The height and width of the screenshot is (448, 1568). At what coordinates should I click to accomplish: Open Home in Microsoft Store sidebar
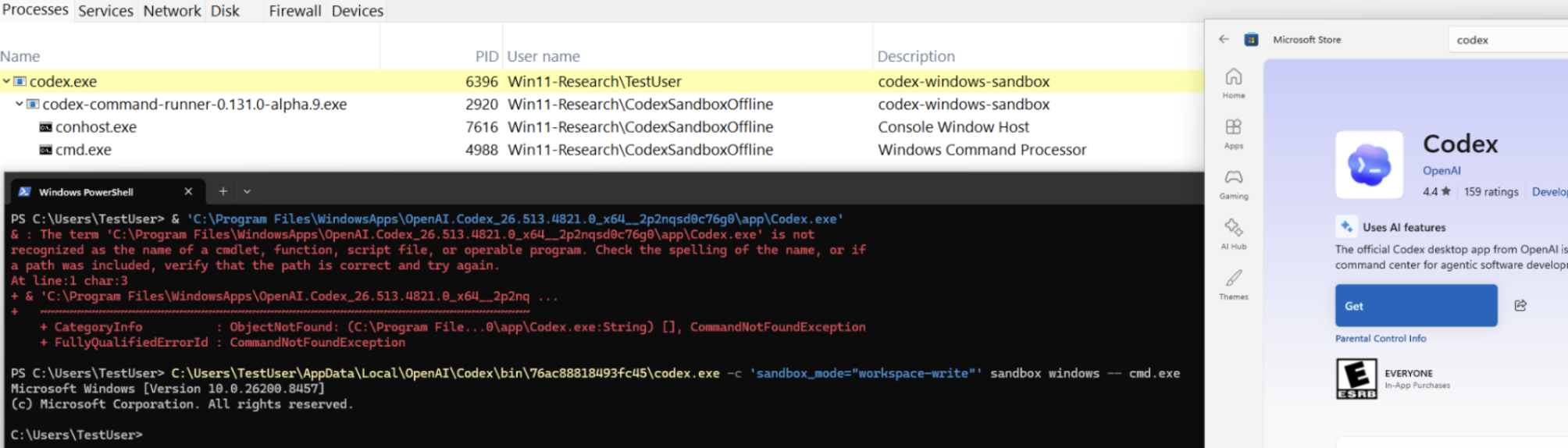[1234, 83]
